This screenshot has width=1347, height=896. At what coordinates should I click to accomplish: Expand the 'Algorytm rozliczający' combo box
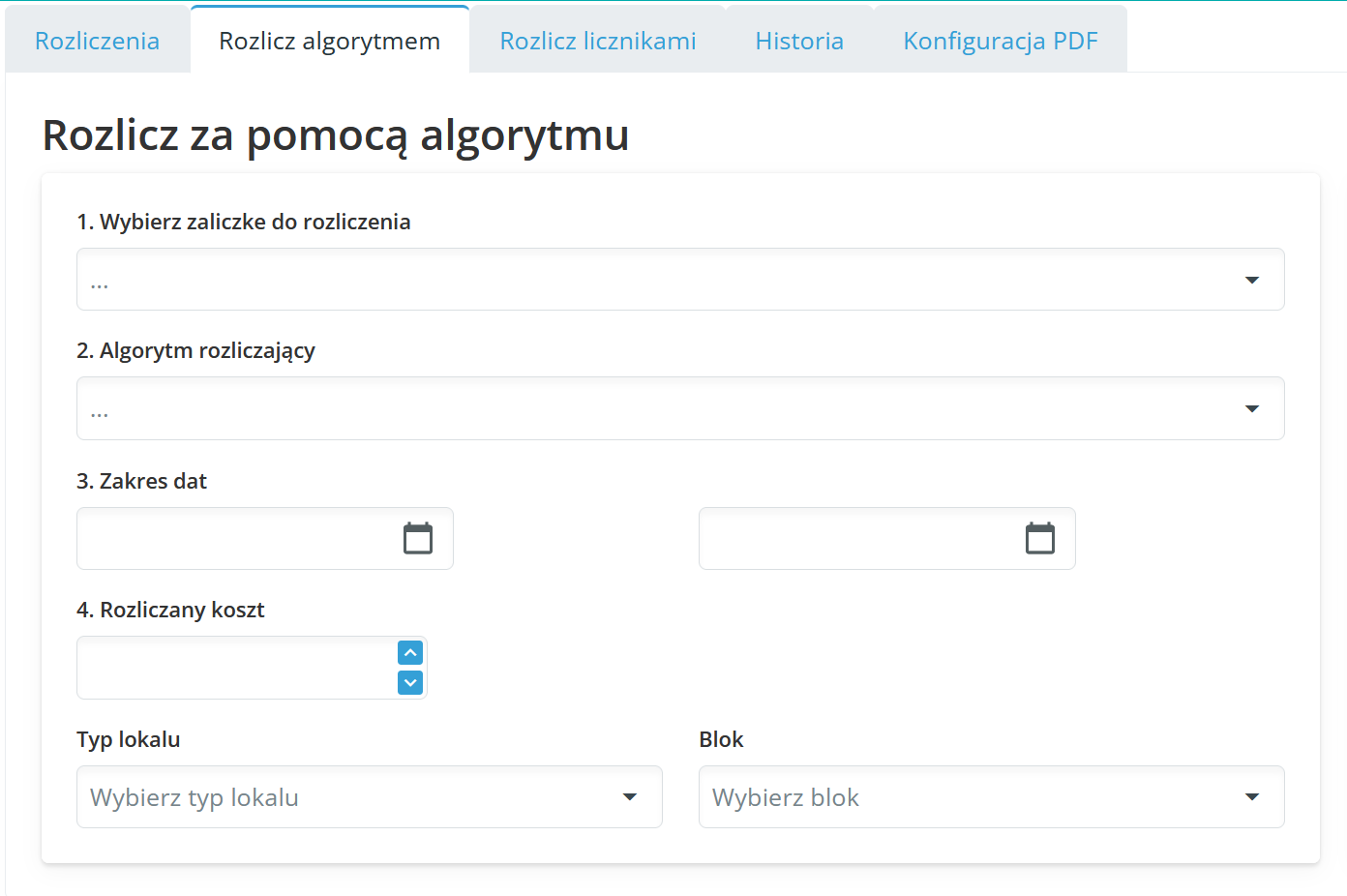point(658,408)
